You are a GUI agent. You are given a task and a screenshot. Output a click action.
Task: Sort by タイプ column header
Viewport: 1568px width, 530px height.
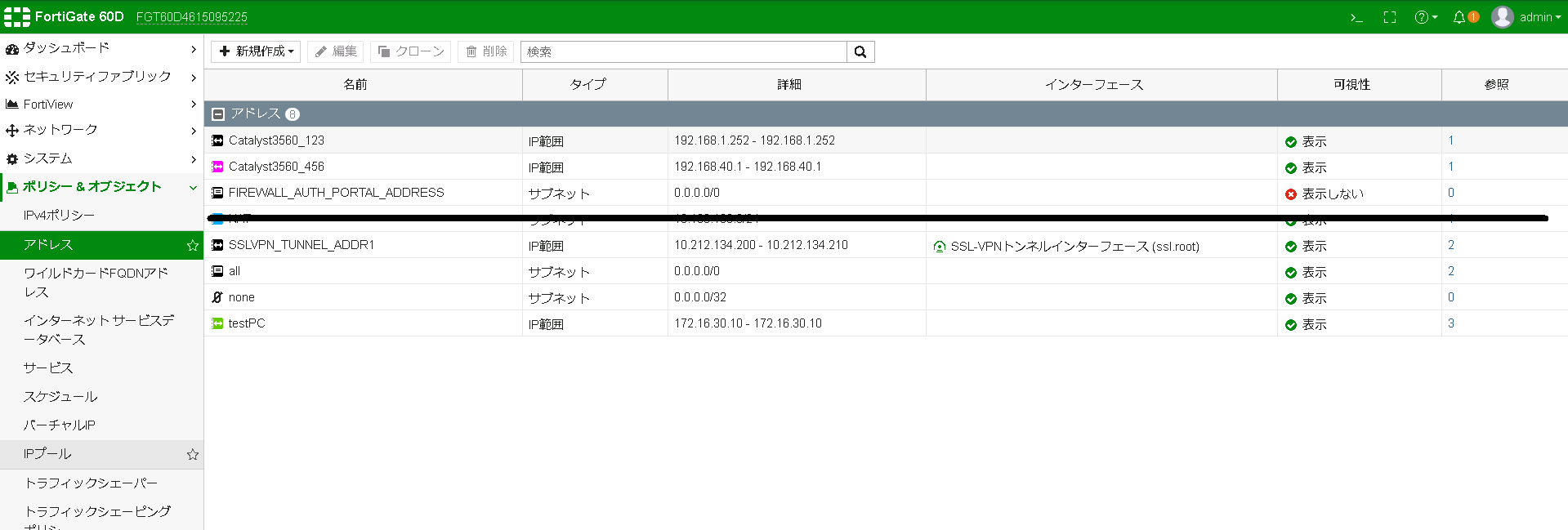click(x=595, y=85)
